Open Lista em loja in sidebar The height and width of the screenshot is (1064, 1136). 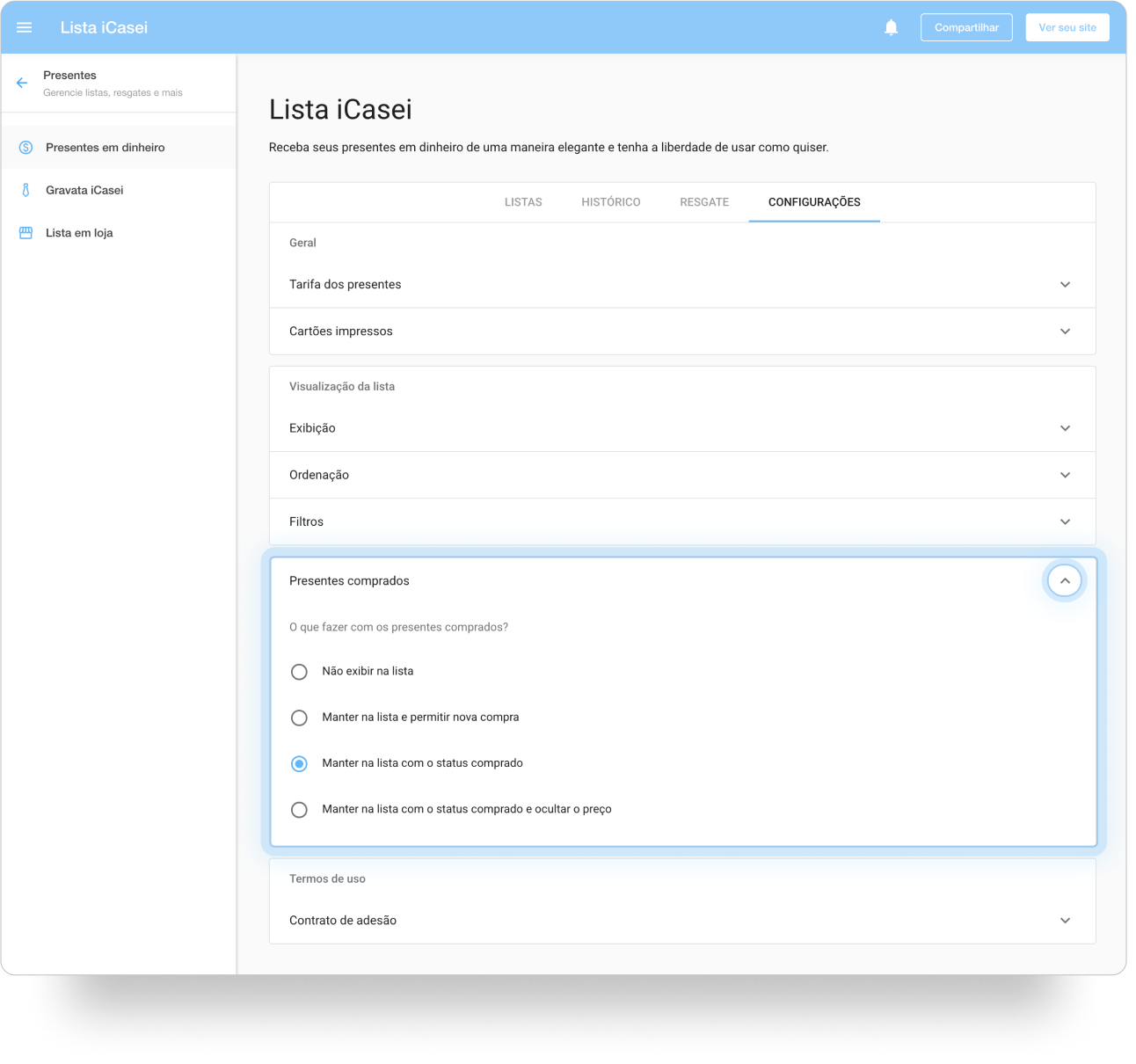[119, 233]
